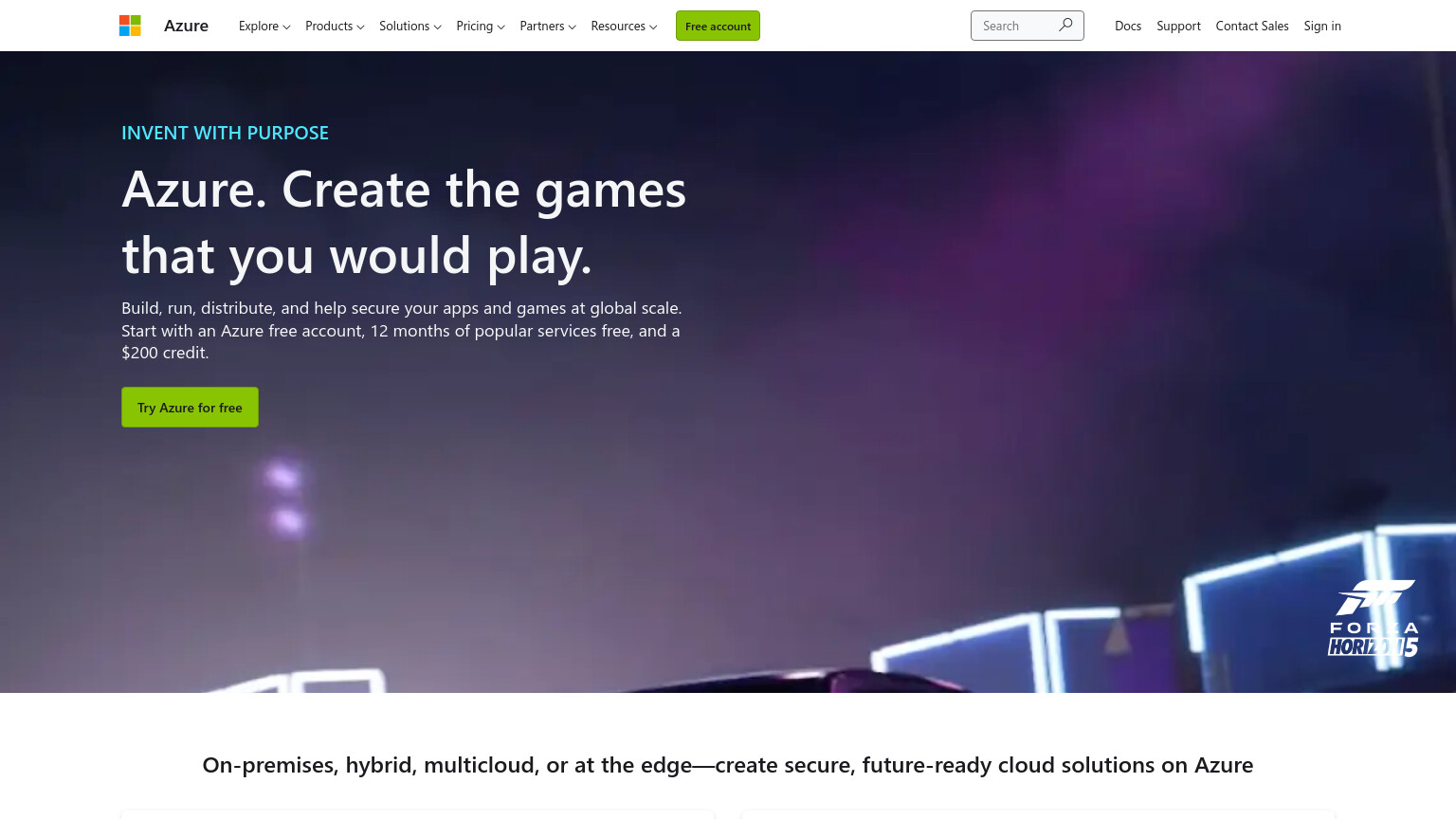Expand the Solutions menu chevron
This screenshot has height=819, width=1456.
coord(437,27)
